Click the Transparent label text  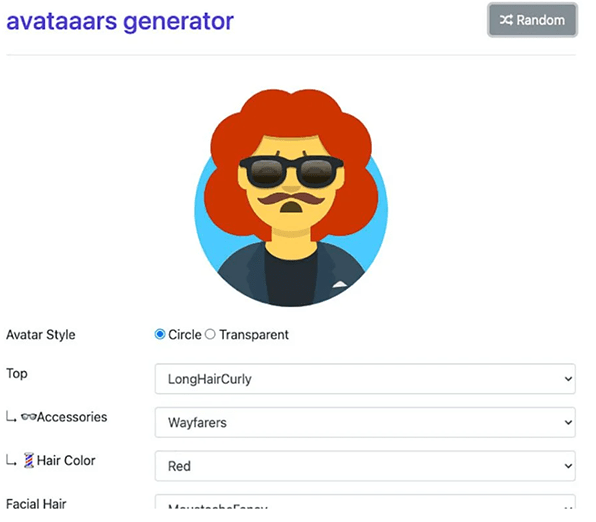254,335
